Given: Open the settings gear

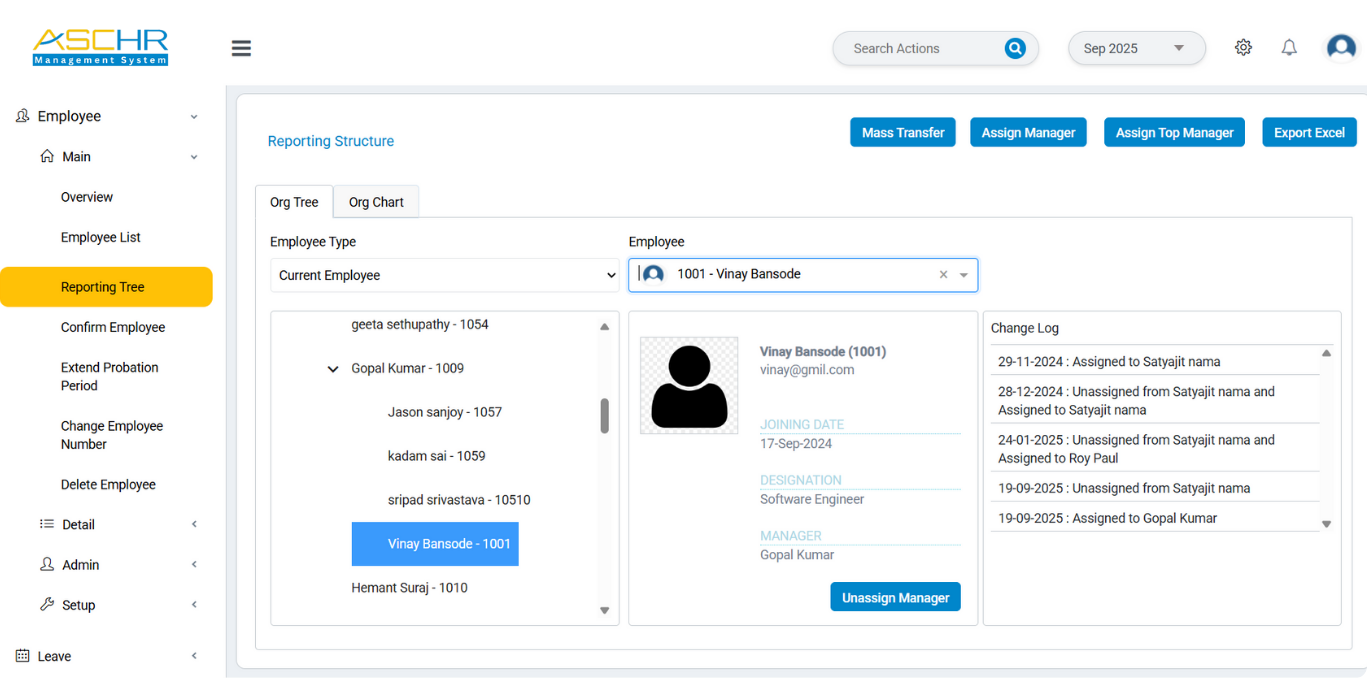Looking at the screenshot, I should [x=1243, y=47].
